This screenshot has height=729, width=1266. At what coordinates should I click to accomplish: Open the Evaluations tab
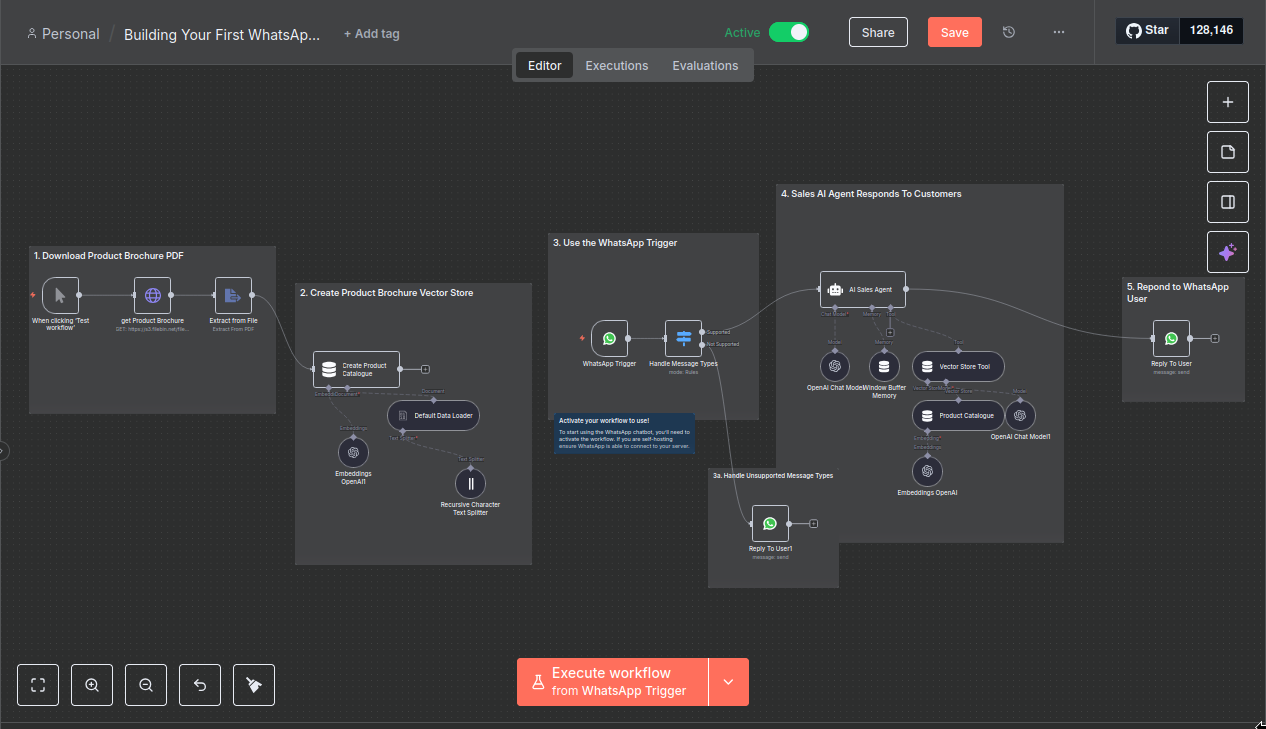tap(705, 64)
